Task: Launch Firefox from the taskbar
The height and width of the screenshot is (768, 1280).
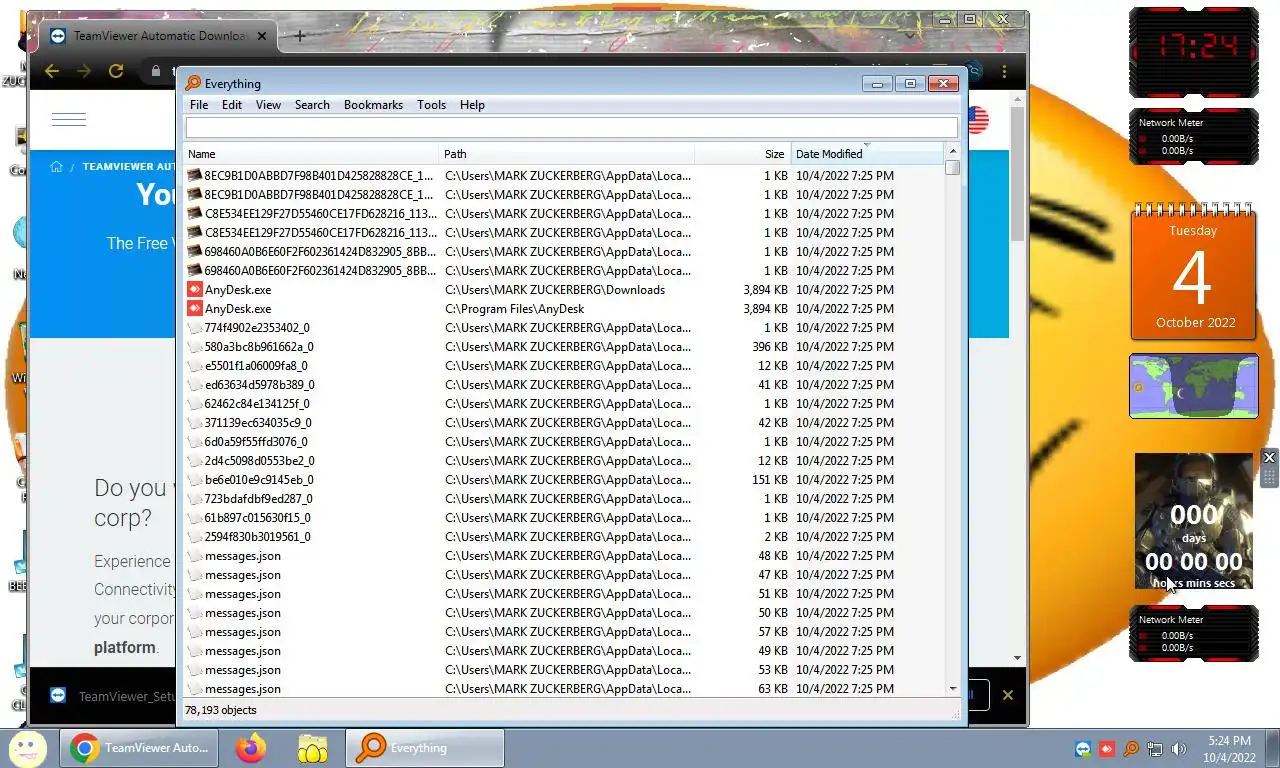Action: point(252,748)
